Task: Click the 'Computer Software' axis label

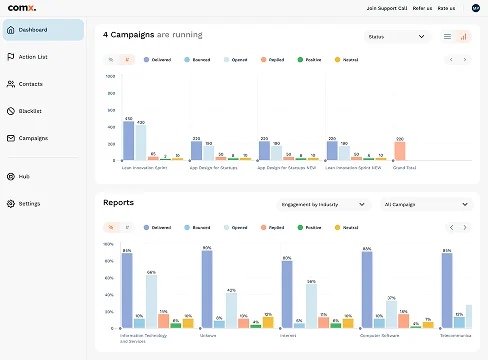Action: pos(379,335)
